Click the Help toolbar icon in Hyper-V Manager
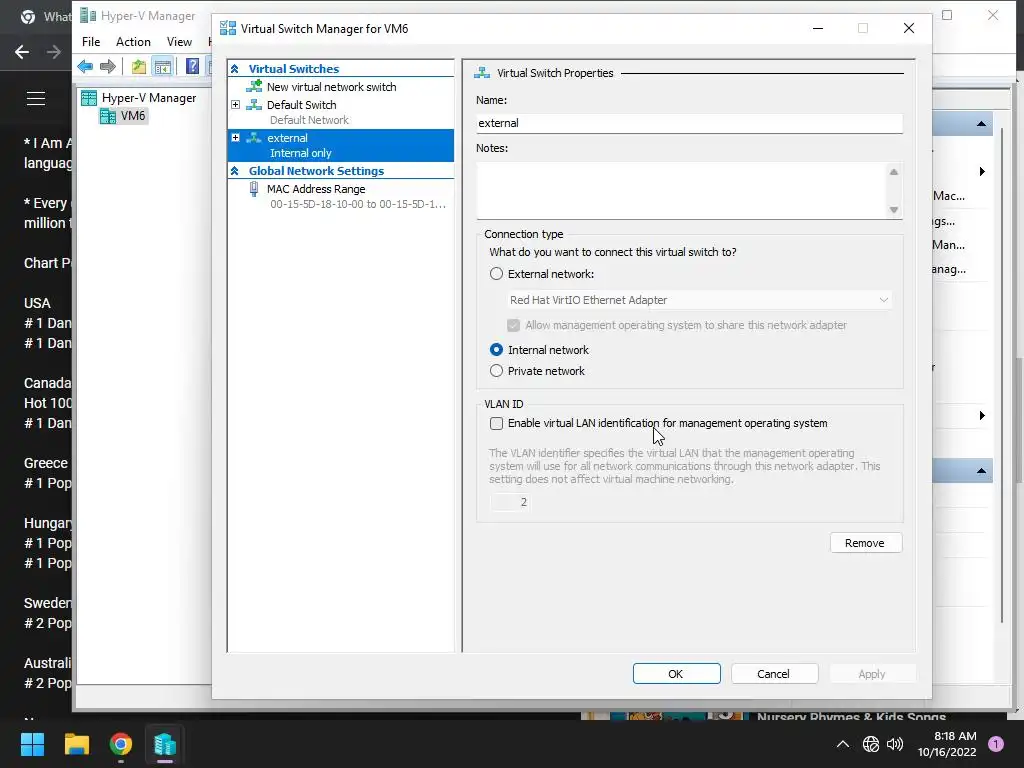Image resolution: width=1024 pixels, height=768 pixels. (193, 66)
